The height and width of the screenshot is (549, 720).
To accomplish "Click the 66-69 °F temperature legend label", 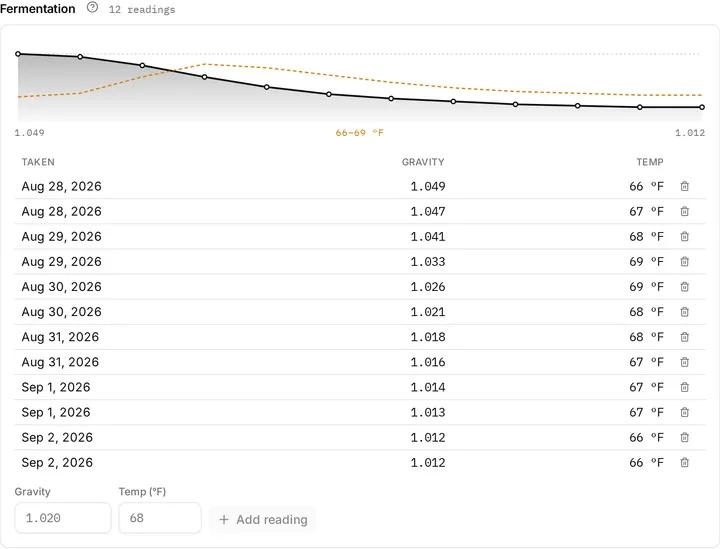I will [360, 133].
